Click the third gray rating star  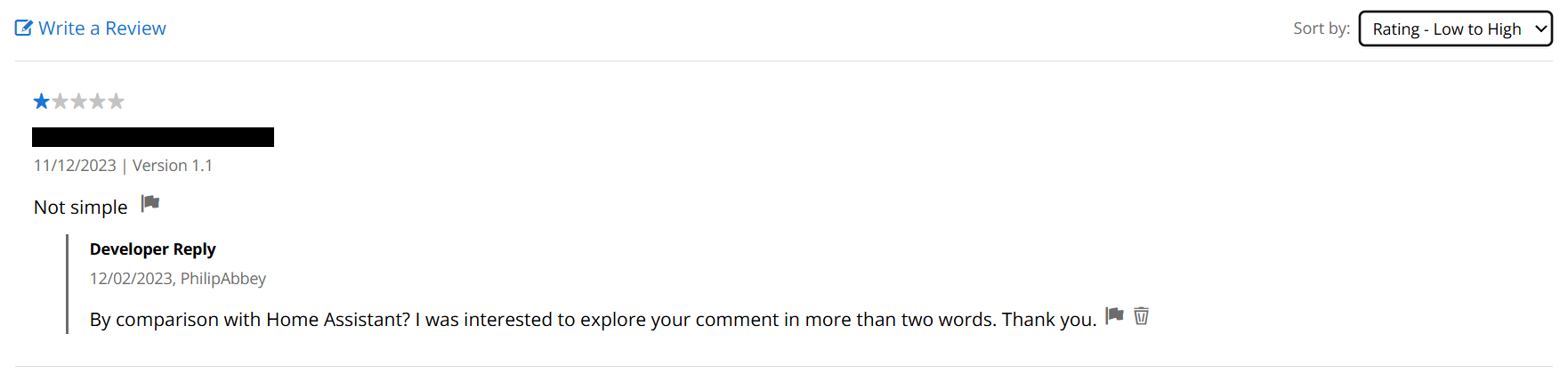(79, 102)
